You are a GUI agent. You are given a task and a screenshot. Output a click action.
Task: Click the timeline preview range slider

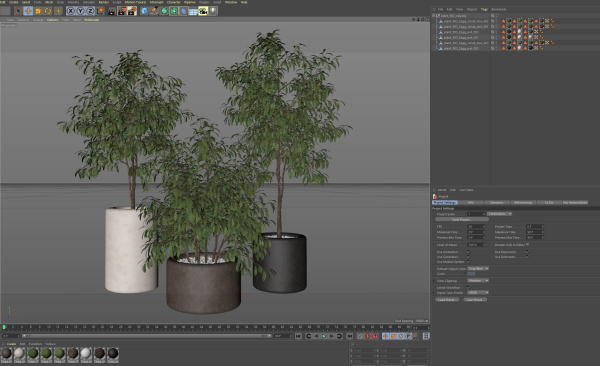(x=147, y=336)
